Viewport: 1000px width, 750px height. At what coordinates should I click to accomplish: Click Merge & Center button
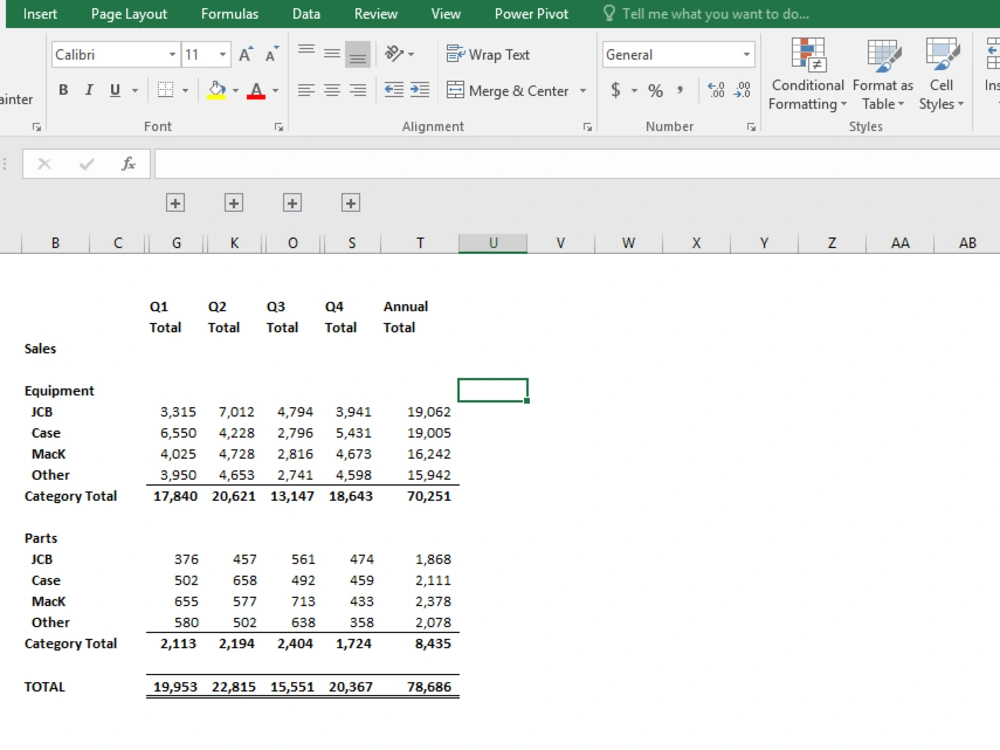click(x=508, y=91)
